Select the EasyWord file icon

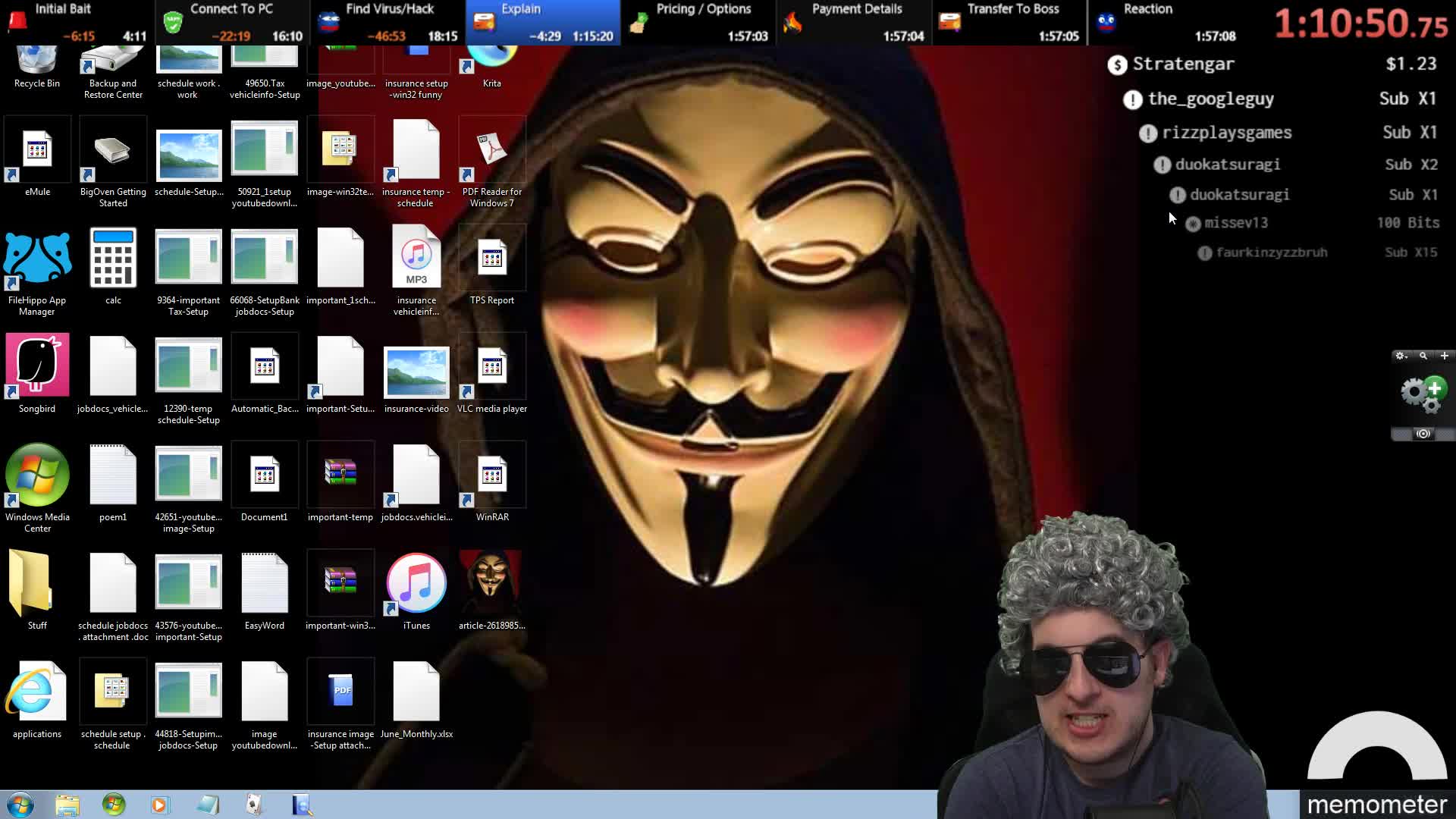click(x=265, y=583)
